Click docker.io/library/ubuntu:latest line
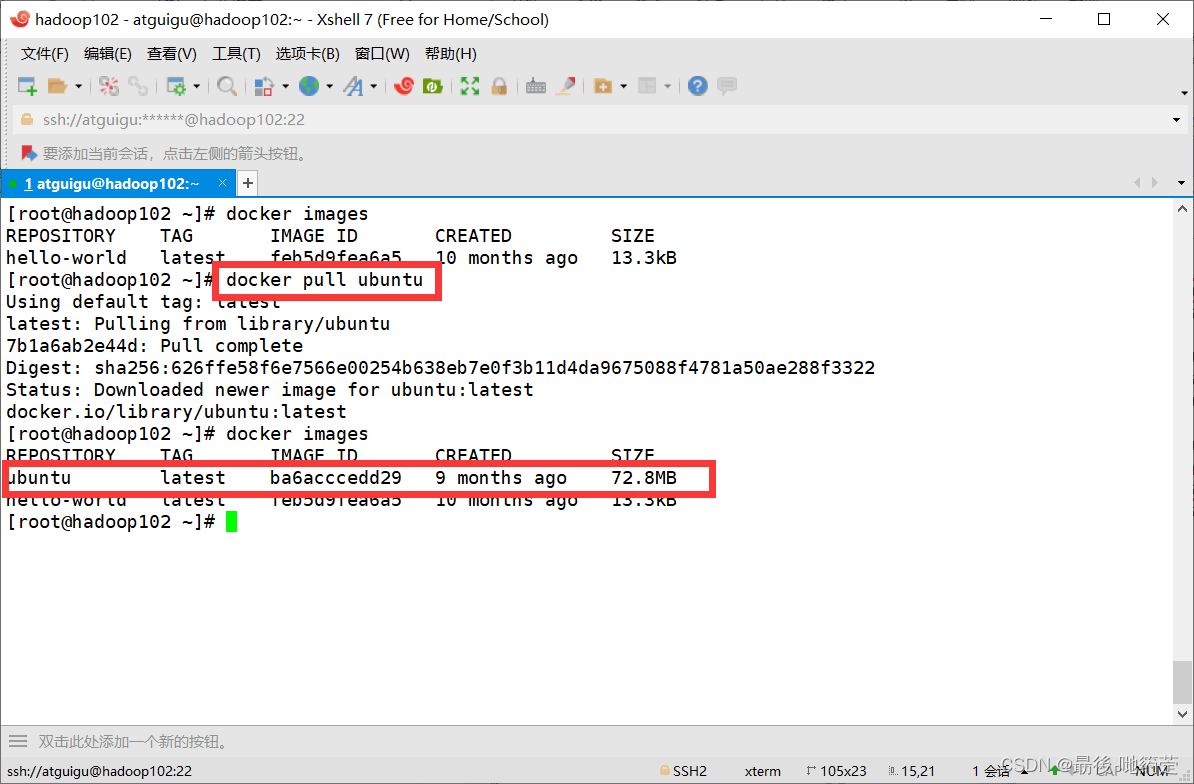 176,412
